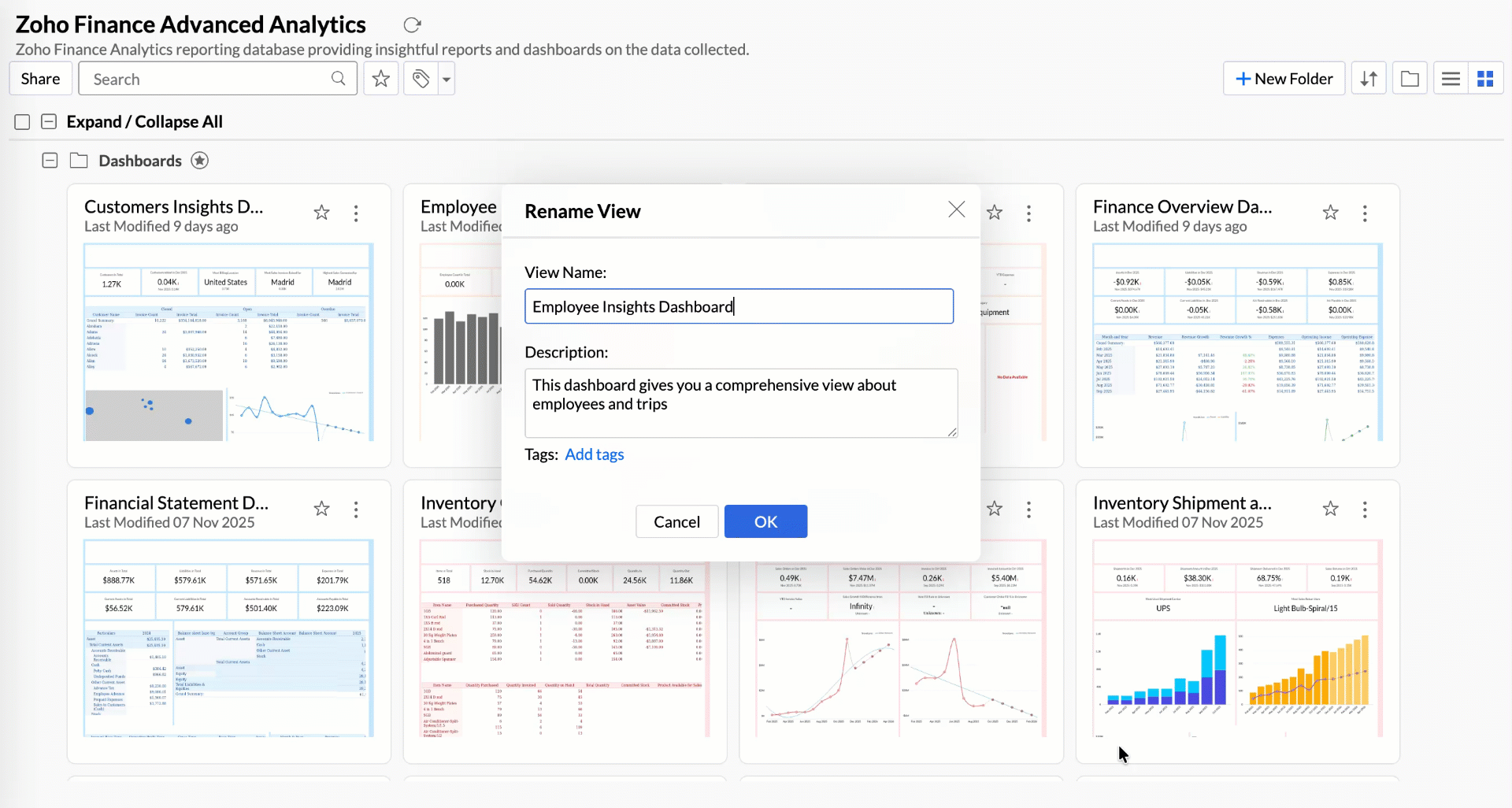1512x808 pixels.
Task: Open the tags dropdown arrow
Action: click(x=447, y=80)
